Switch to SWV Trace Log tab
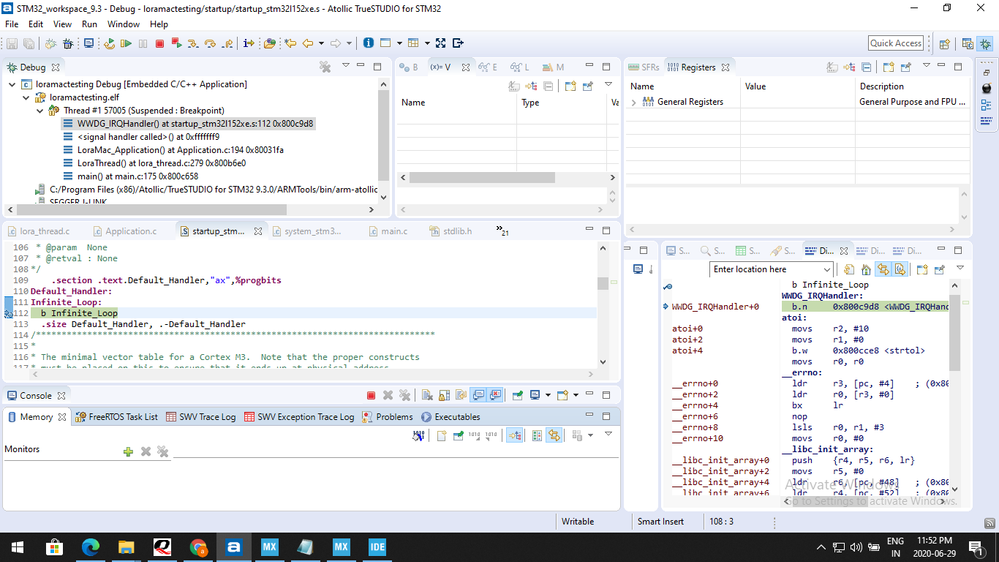Viewport: 999px width, 562px height. 201,417
